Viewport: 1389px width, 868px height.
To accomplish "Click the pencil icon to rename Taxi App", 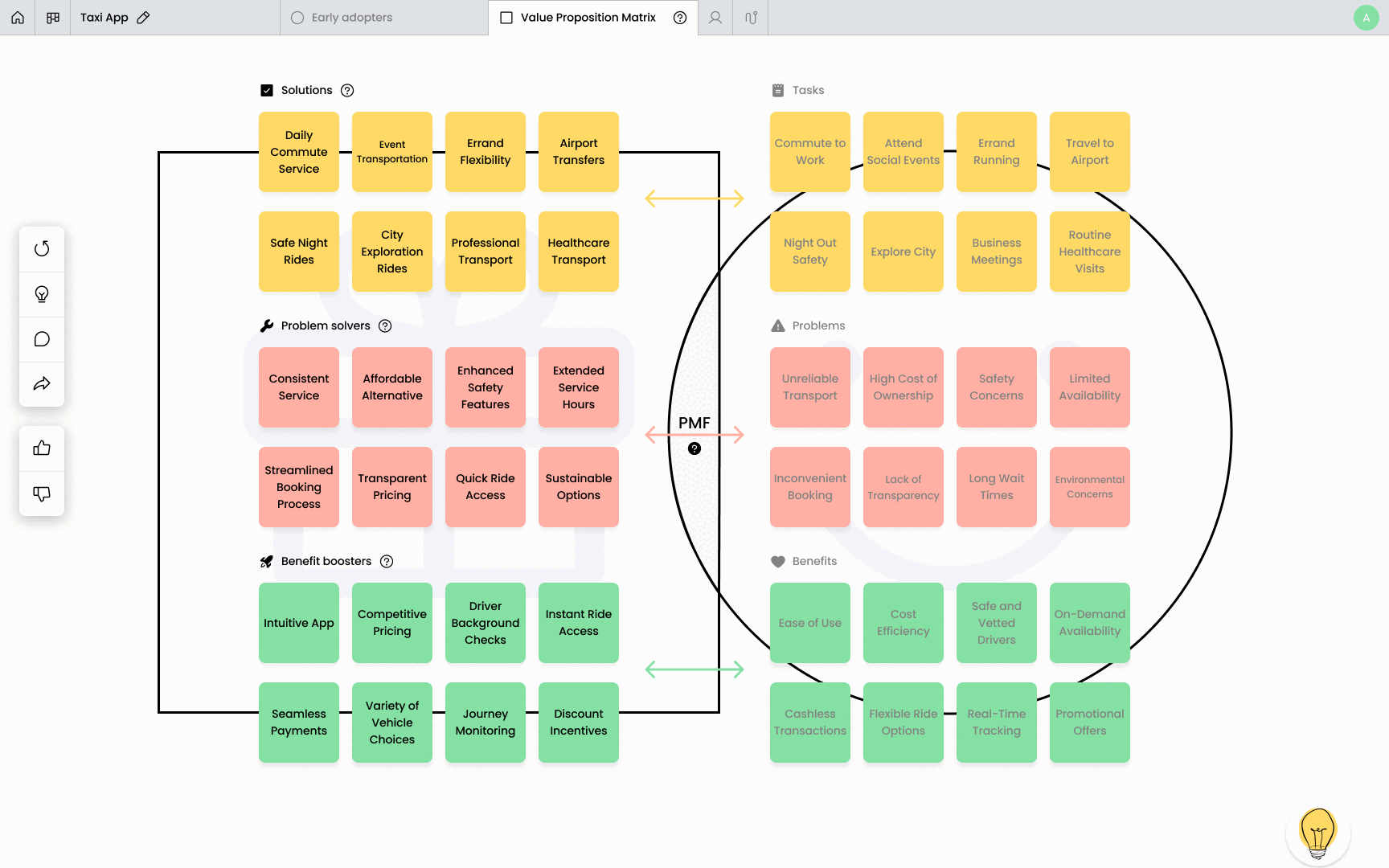I will [143, 18].
